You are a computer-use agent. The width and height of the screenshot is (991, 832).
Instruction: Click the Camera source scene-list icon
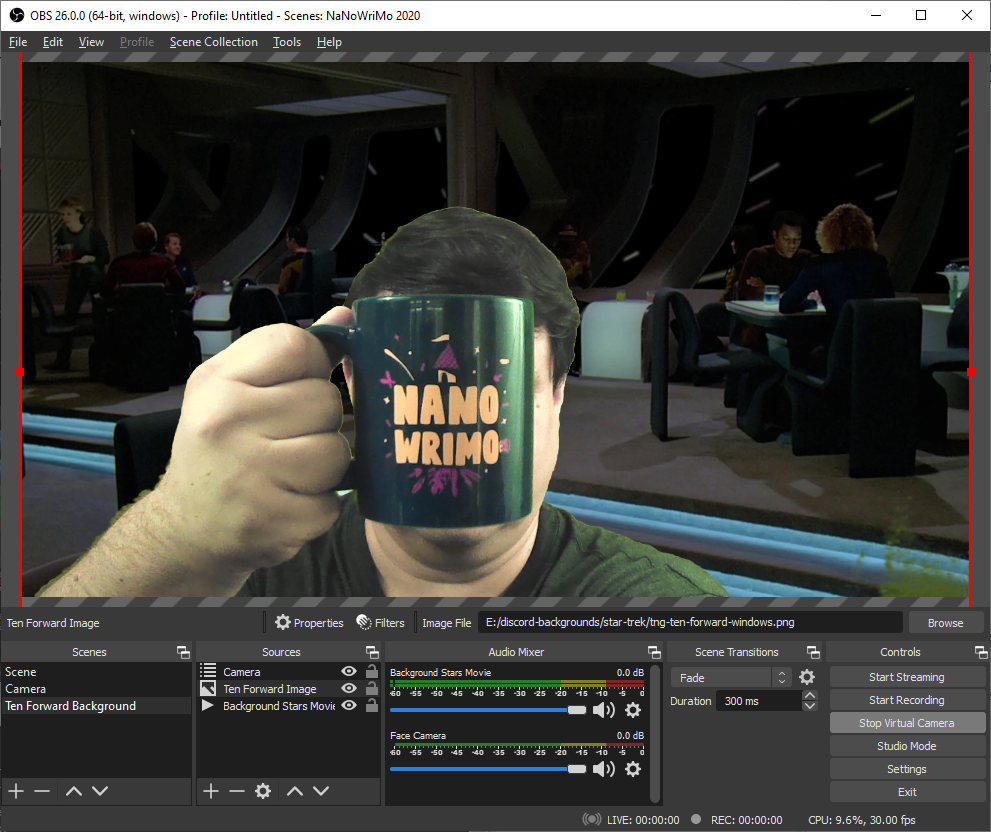pos(208,671)
